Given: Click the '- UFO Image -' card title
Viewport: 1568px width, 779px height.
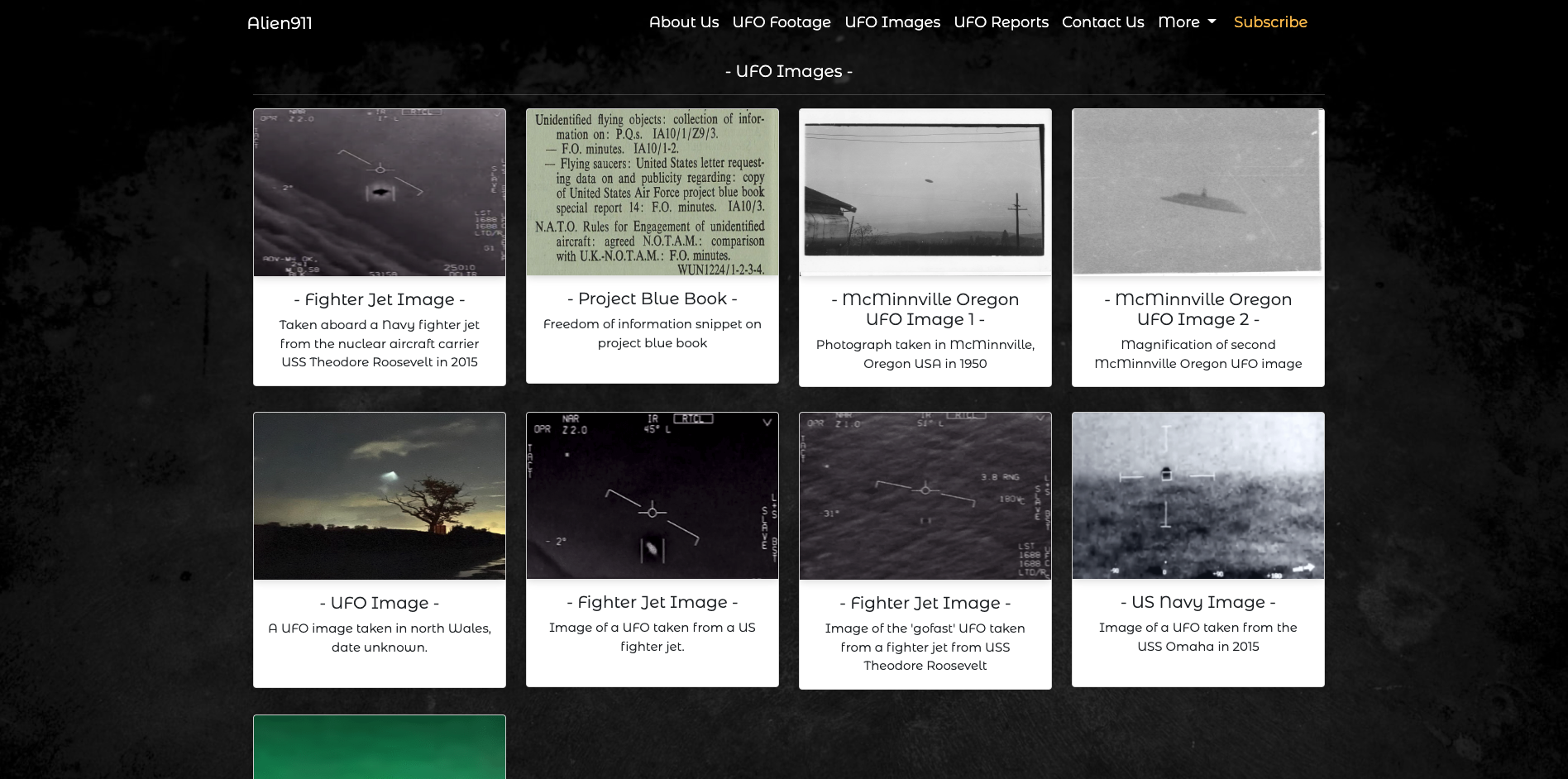Looking at the screenshot, I should point(380,603).
